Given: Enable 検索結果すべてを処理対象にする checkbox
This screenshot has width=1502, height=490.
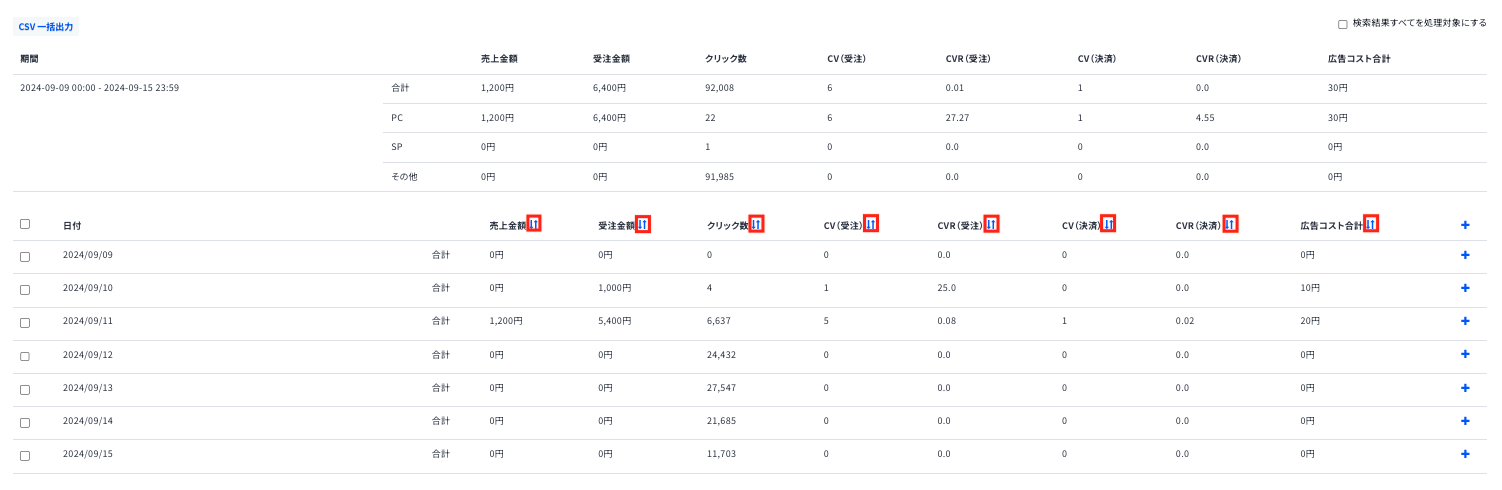Looking at the screenshot, I should pyautogui.click(x=1343, y=24).
